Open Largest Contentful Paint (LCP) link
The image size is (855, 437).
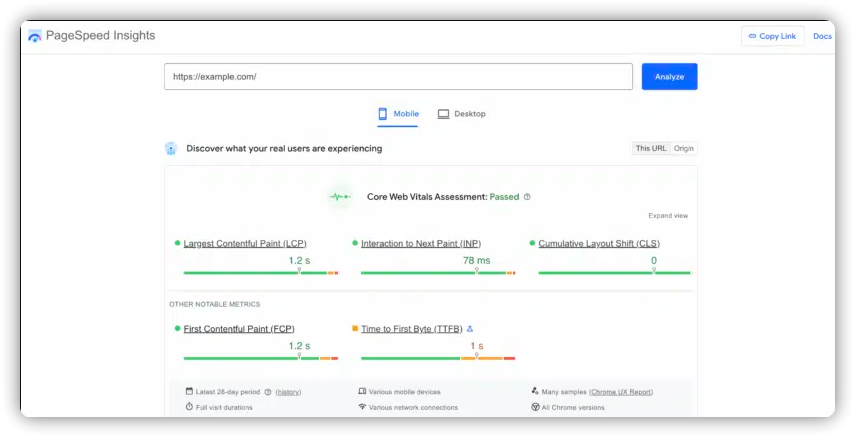(245, 244)
